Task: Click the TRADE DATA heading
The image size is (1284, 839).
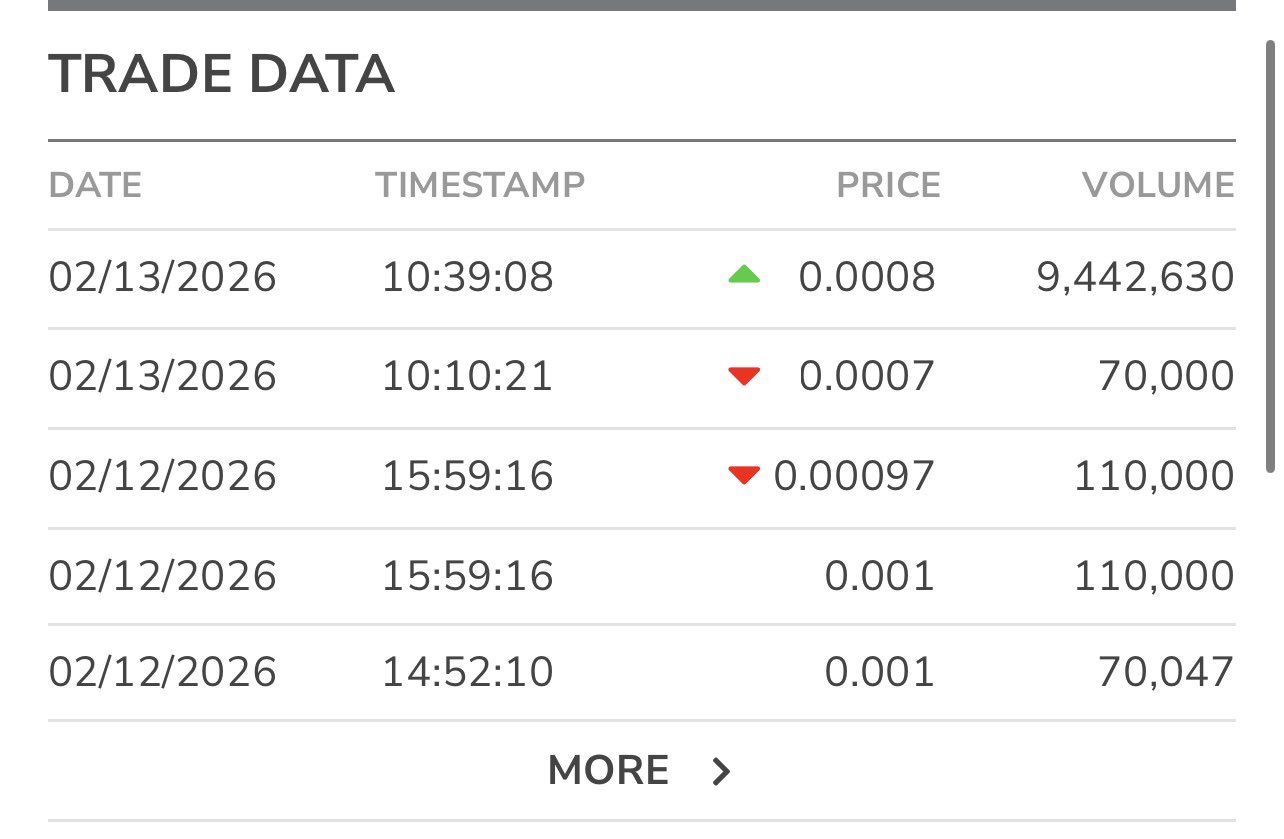Action: tap(221, 74)
